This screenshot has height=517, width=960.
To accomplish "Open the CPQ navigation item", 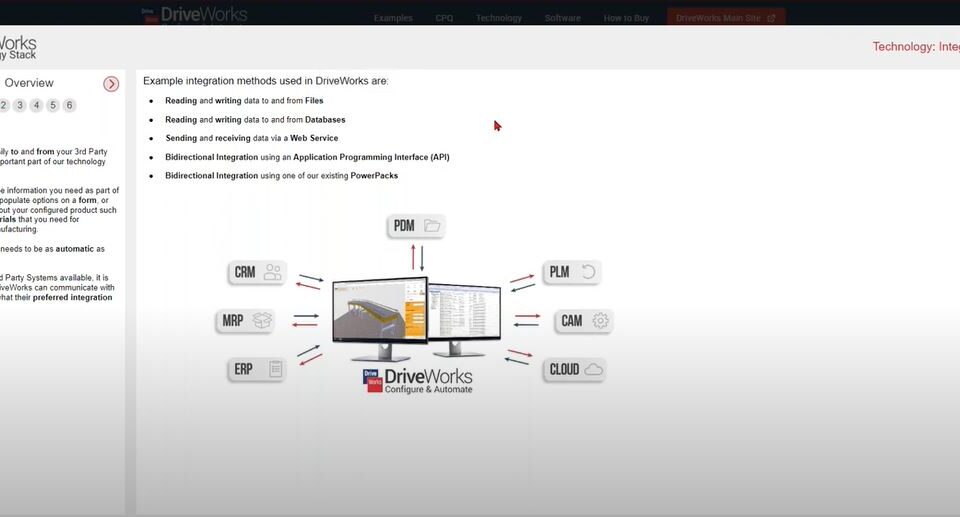I will (x=444, y=18).
